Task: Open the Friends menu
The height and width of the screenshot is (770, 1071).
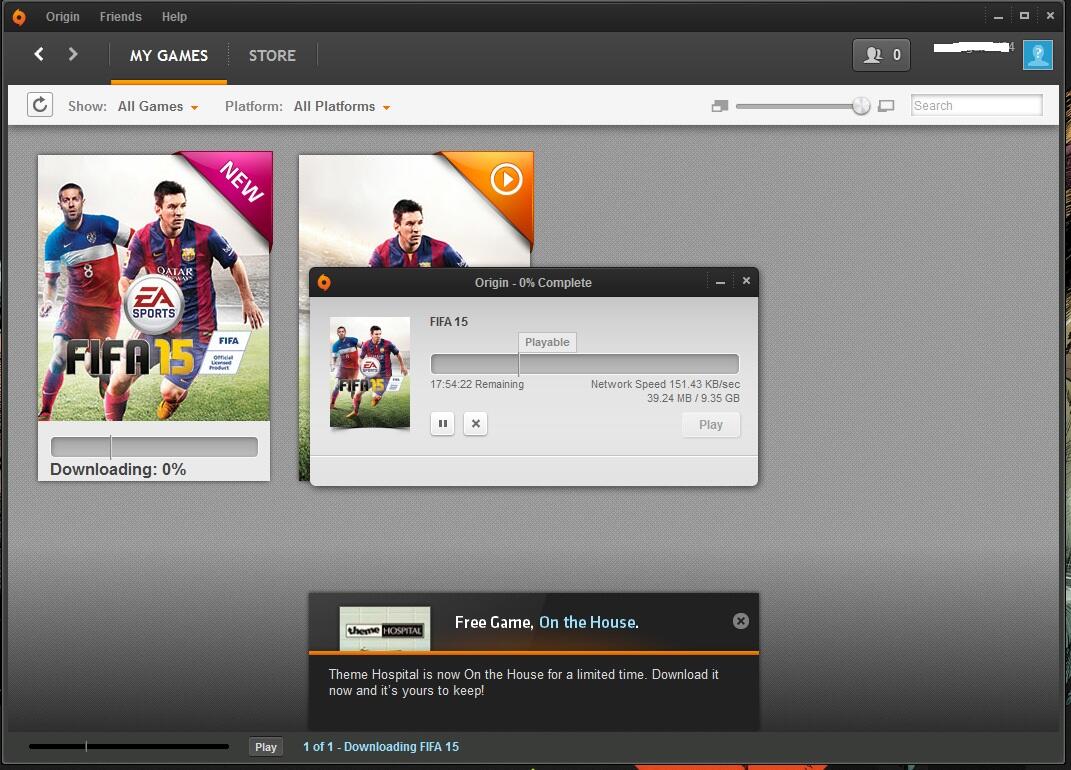Action: 121,16
